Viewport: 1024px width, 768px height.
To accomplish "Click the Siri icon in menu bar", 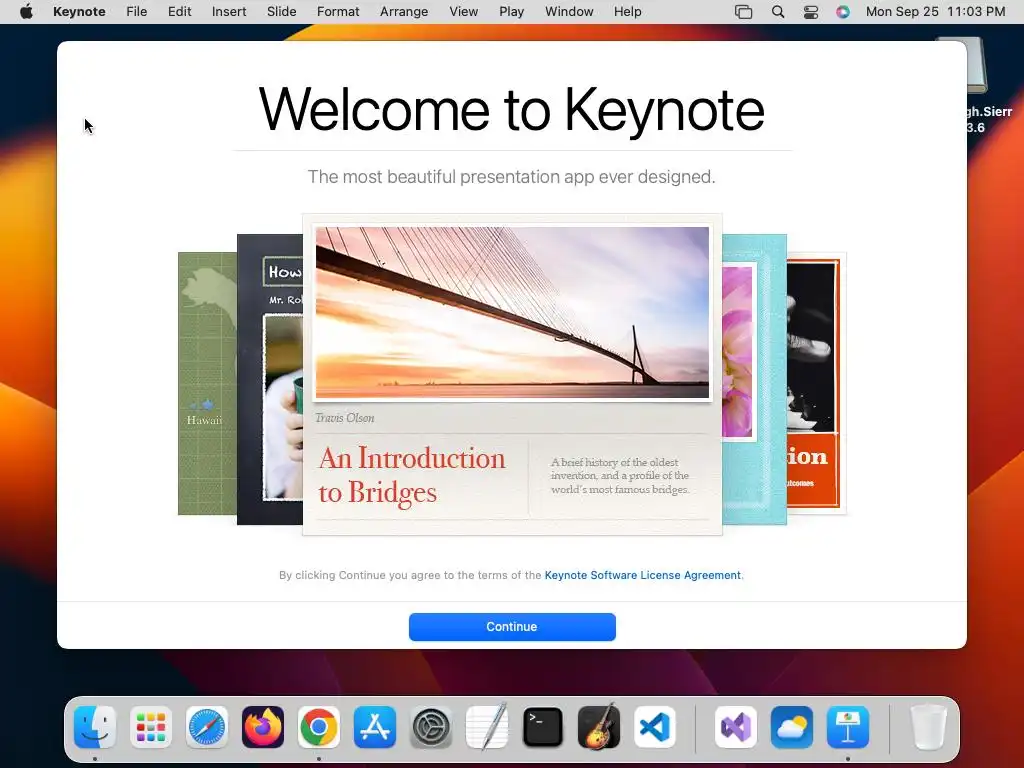I will 843,12.
